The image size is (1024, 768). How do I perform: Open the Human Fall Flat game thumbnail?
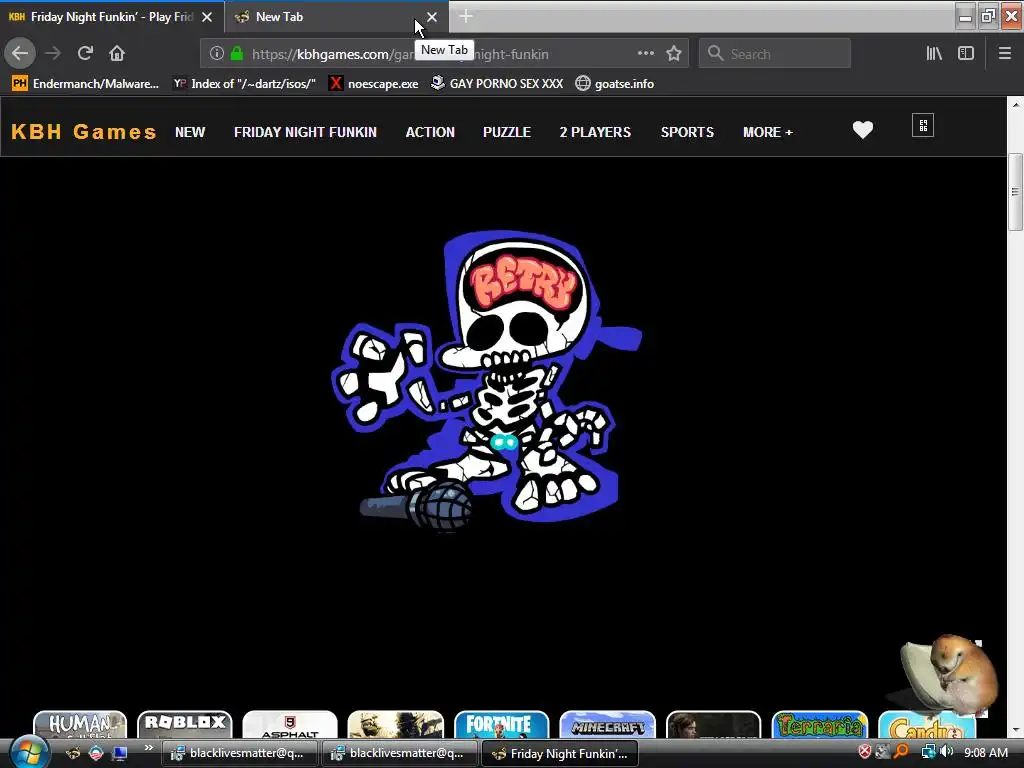point(80,724)
